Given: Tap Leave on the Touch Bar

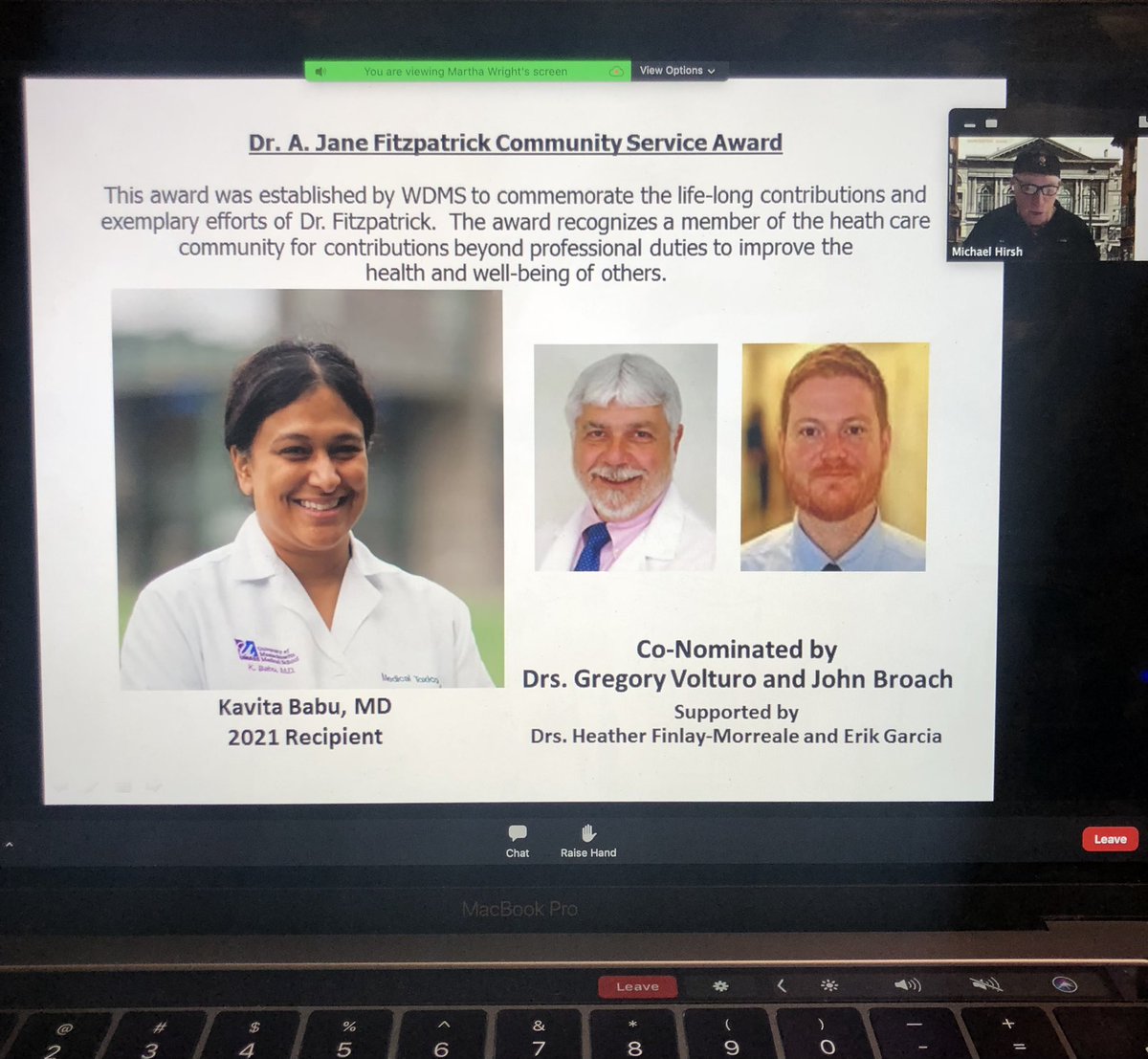Looking at the screenshot, I should coord(638,986).
